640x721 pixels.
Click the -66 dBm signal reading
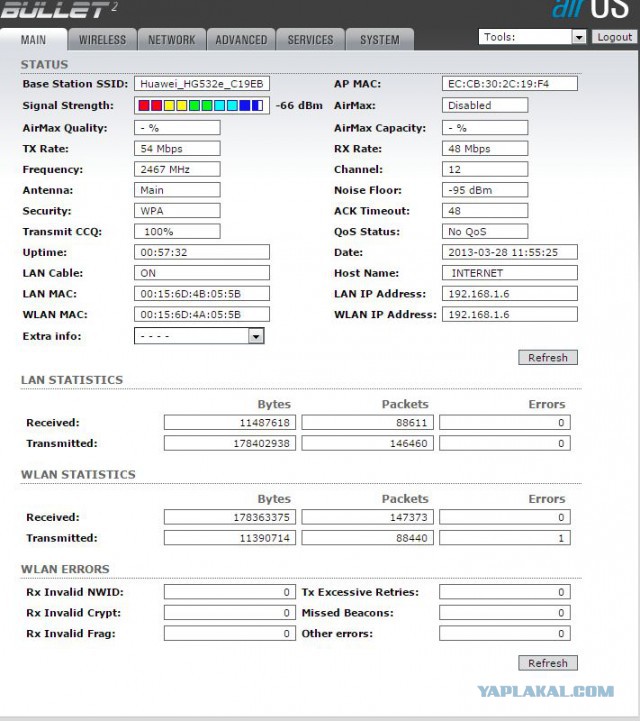[x=299, y=105]
